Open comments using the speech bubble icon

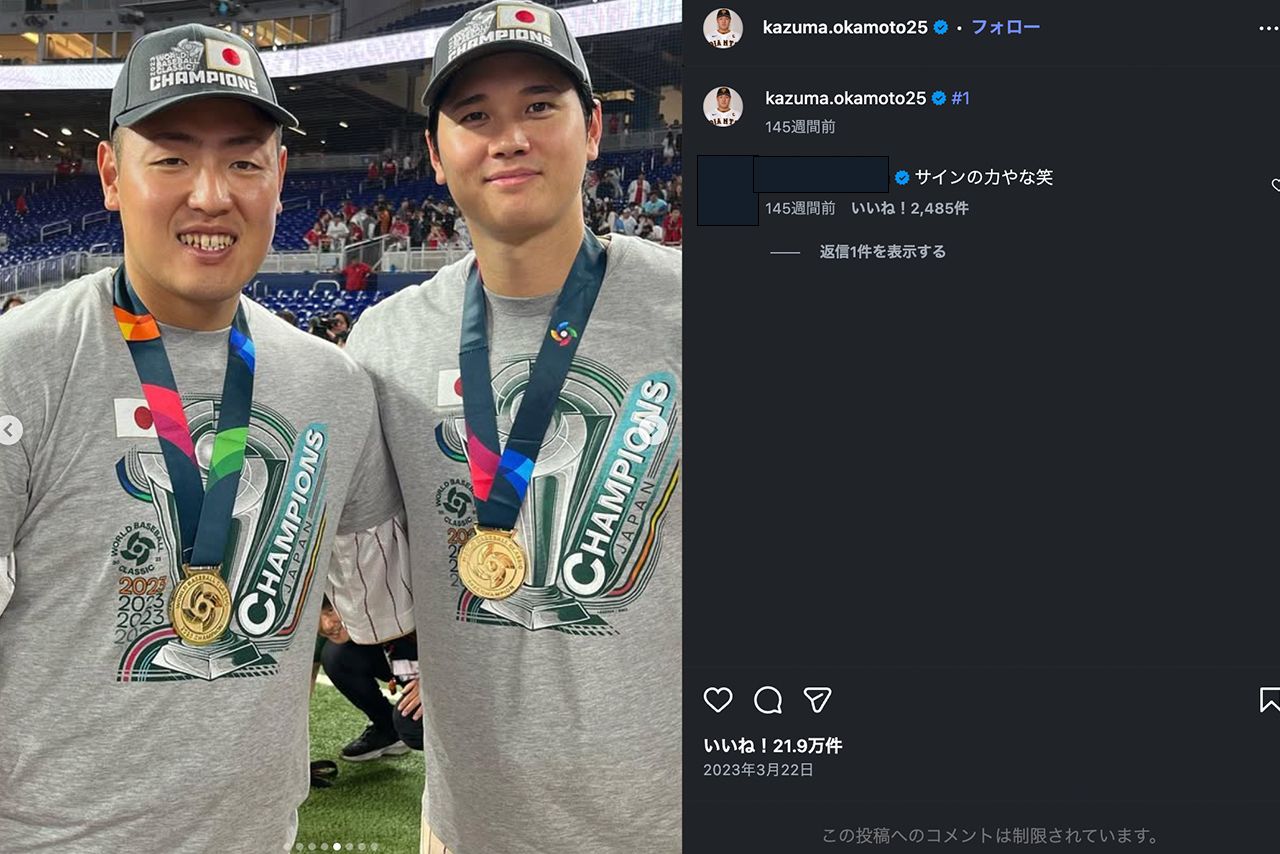coord(766,701)
